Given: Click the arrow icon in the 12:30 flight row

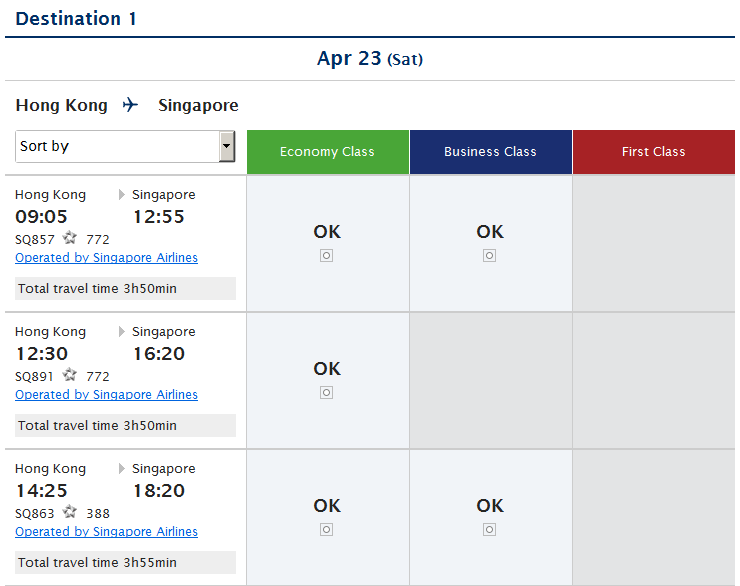Looking at the screenshot, I should [x=122, y=332].
